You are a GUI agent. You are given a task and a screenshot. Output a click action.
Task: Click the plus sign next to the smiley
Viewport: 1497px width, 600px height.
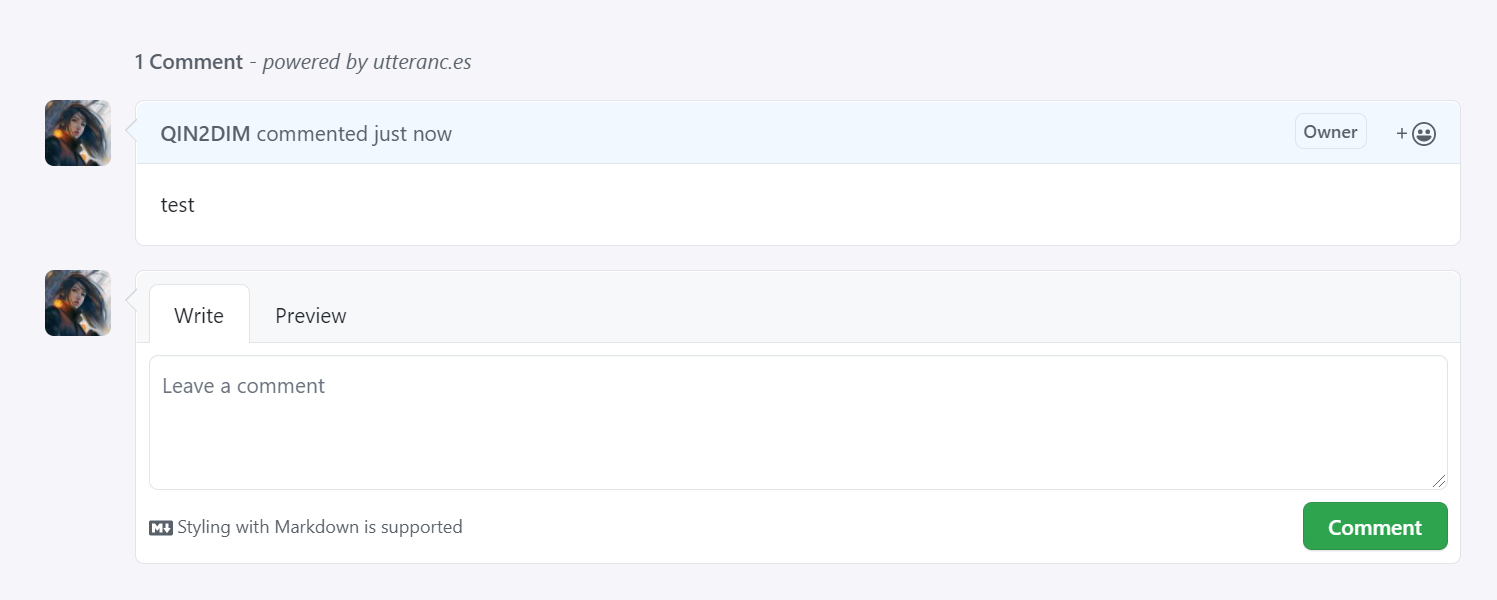point(1402,134)
